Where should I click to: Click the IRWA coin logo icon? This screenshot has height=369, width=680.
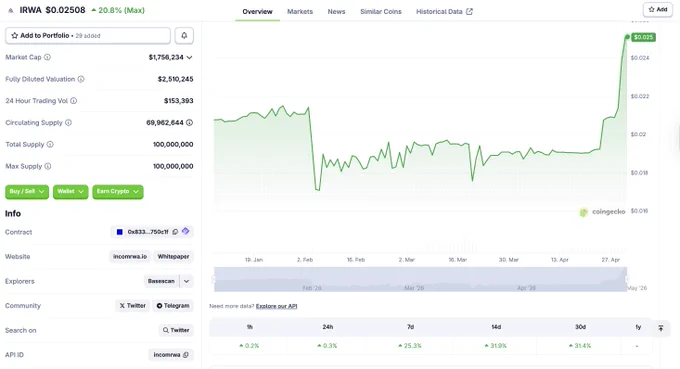click(x=11, y=10)
